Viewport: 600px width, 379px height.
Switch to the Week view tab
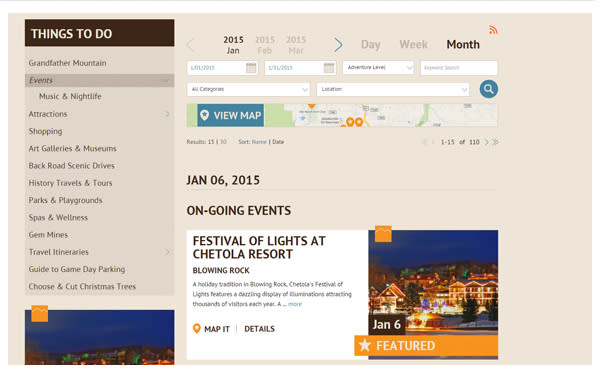pos(413,44)
